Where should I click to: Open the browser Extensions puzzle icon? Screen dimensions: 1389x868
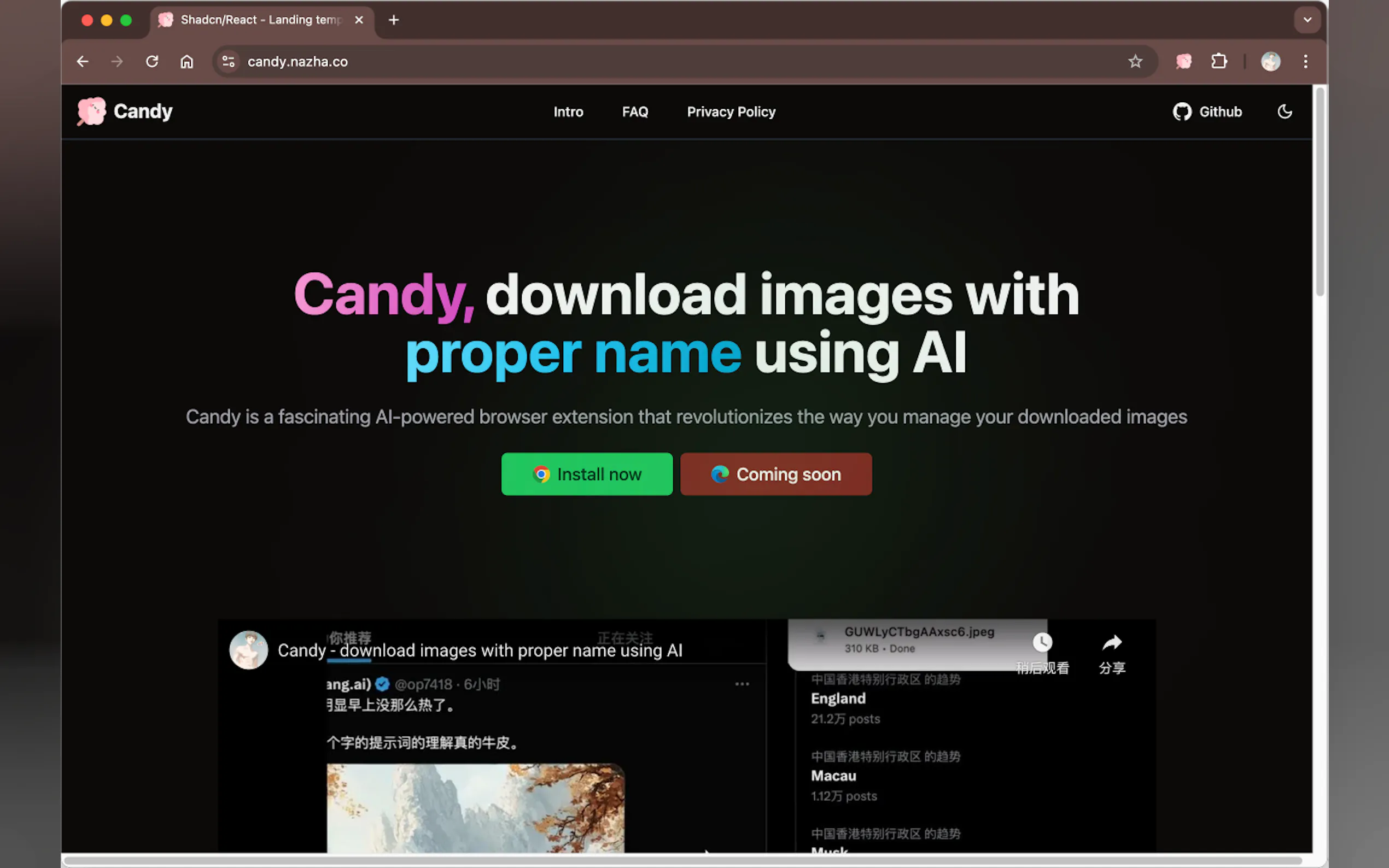tap(1218, 61)
